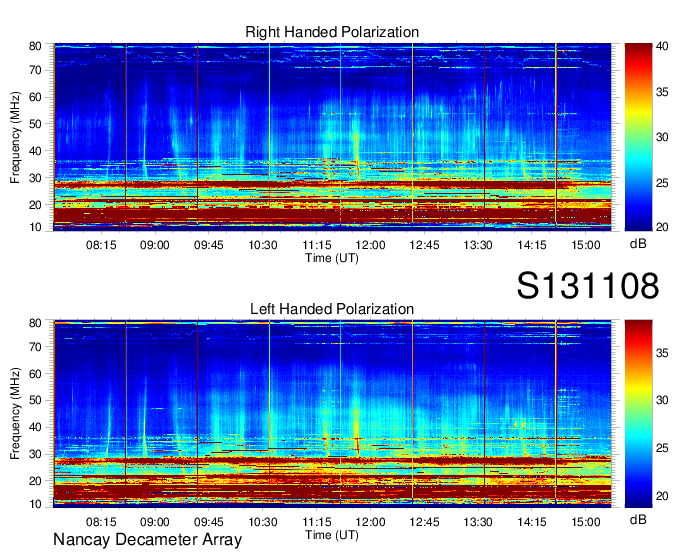The height and width of the screenshot is (552, 680).
Task: Click the 10:30 time tick on Left Handed plot
Action: (263, 522)
